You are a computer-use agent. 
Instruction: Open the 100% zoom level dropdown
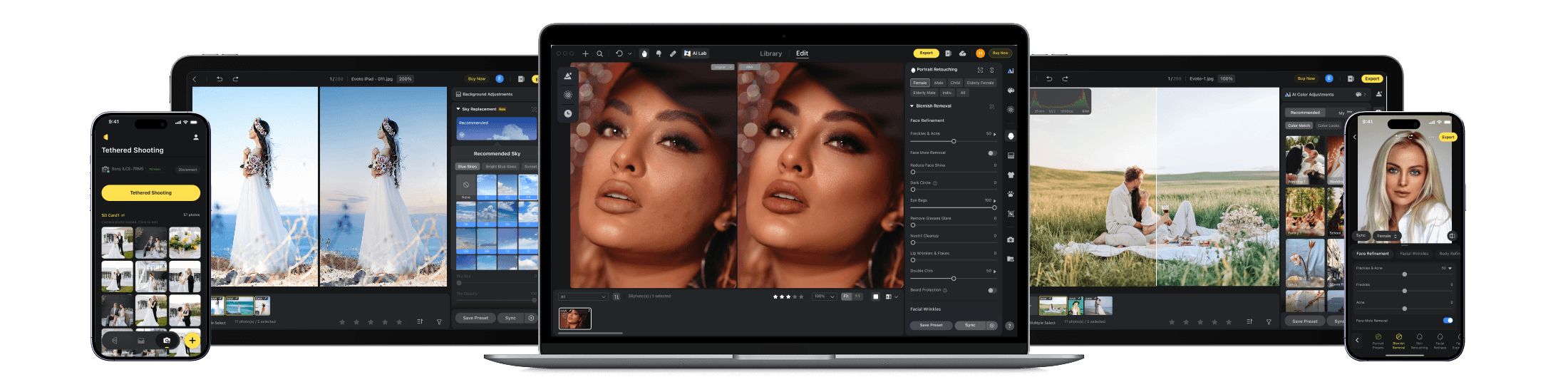point(824,296)
